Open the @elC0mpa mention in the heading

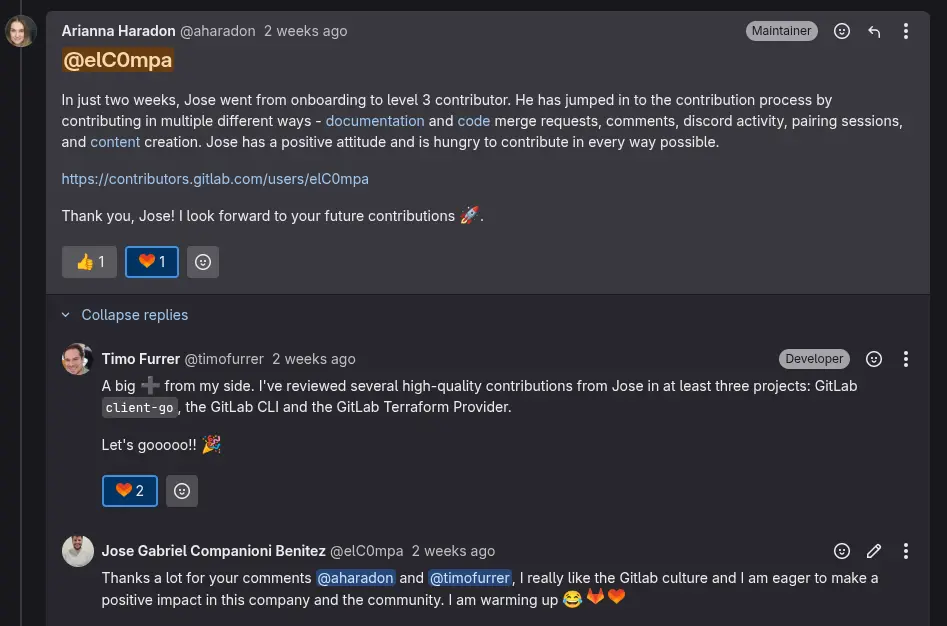(117, 61)
